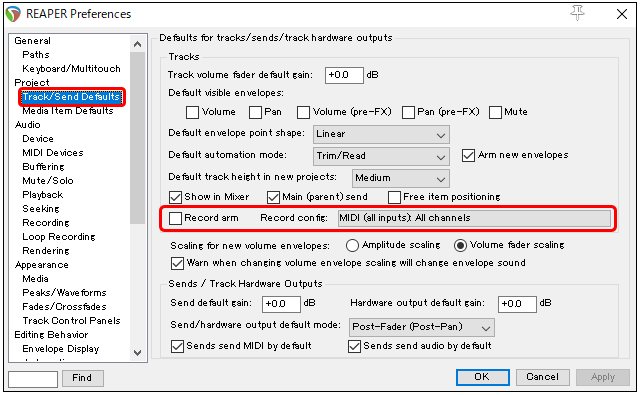Enable the Record arm checkbox

(176, 218)
